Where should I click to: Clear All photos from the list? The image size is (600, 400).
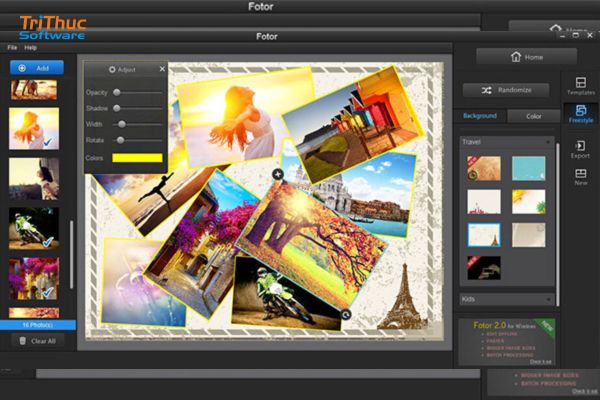pos(37,340)
